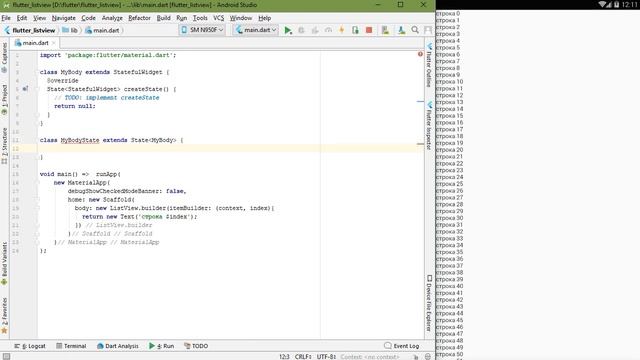The height and width of the screenshot is (360, 640).
Task: Open the Build Variants tool window
Action: pos(4,264)
